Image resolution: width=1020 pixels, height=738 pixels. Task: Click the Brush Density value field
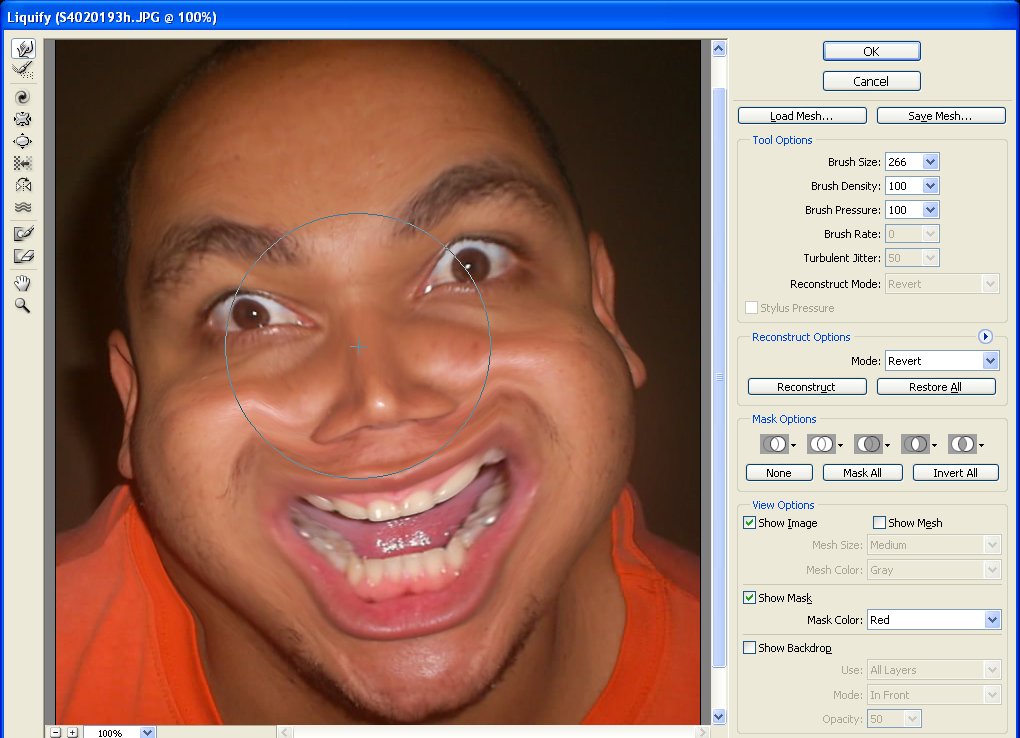click(x=904, y=185)
